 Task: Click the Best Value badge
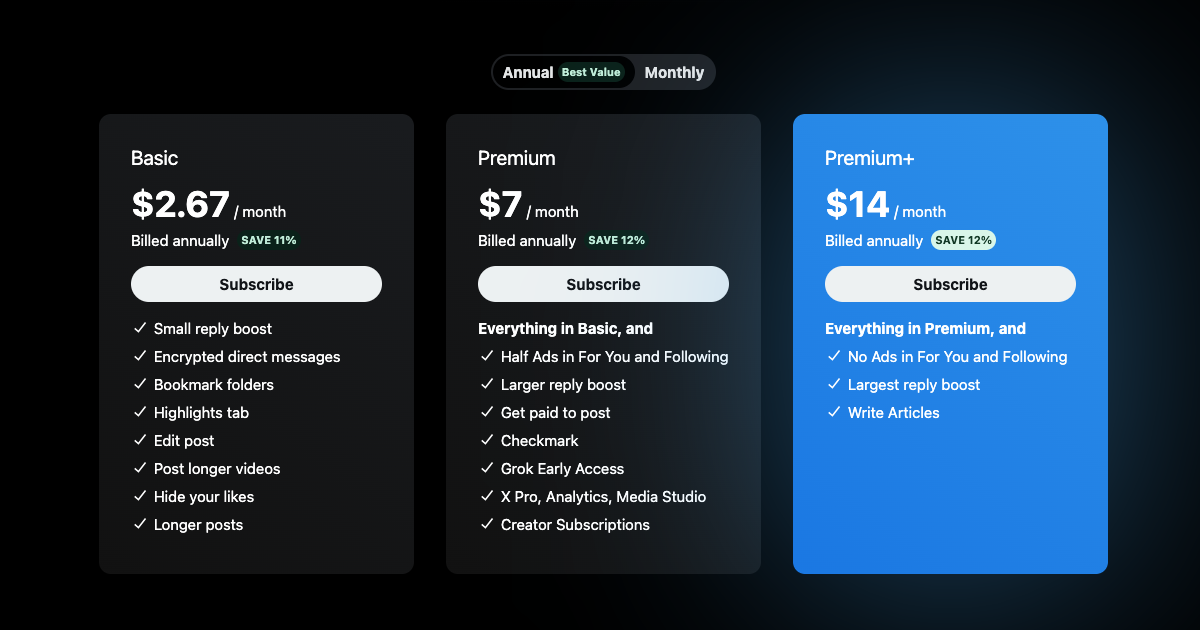pos(591,72)
